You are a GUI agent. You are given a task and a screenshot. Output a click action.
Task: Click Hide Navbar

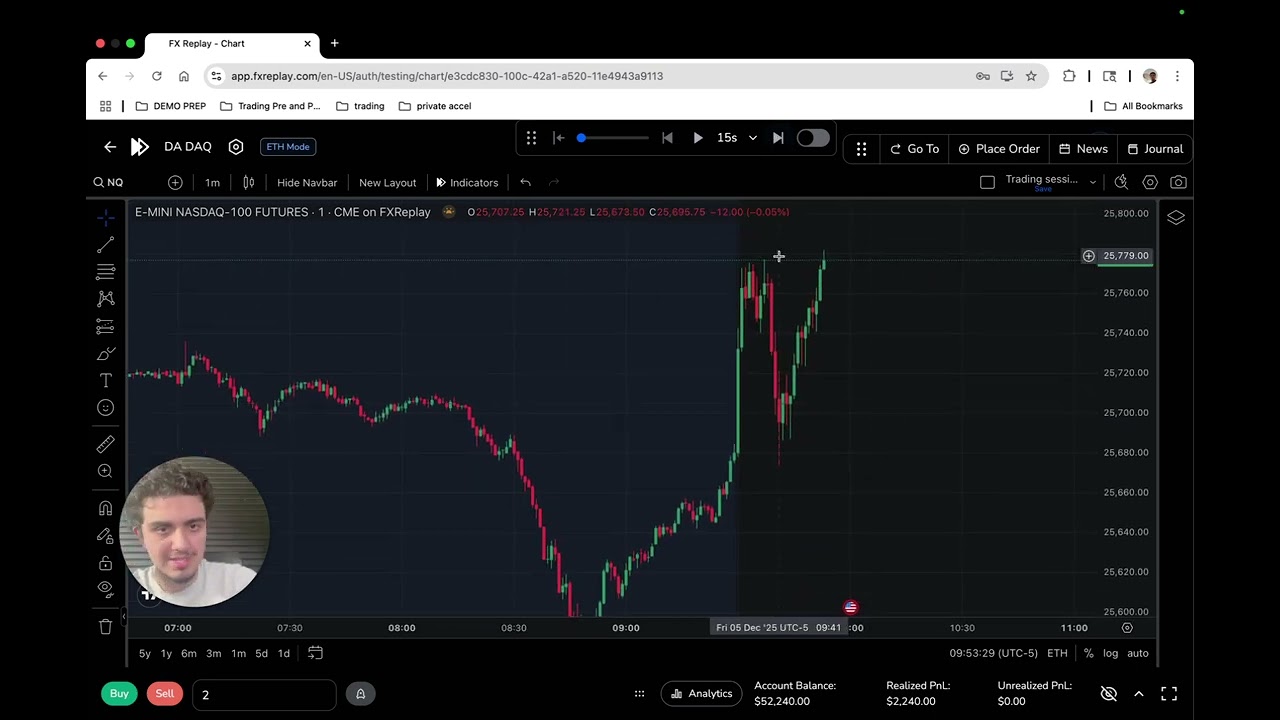pos(307,182)
